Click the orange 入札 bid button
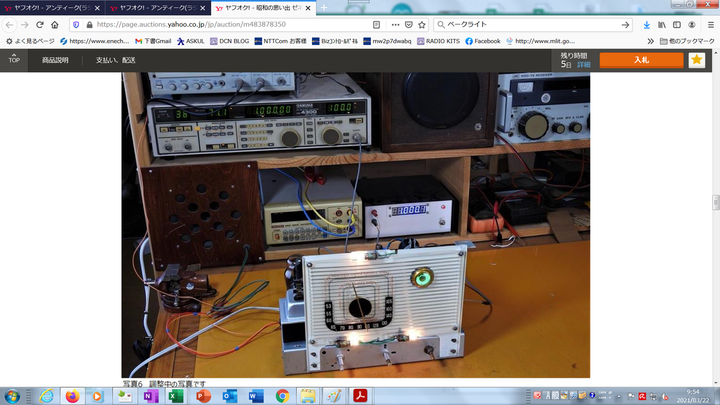Viewport: 720px width, 405px height. pyautogui.click(x=641, y=60)
